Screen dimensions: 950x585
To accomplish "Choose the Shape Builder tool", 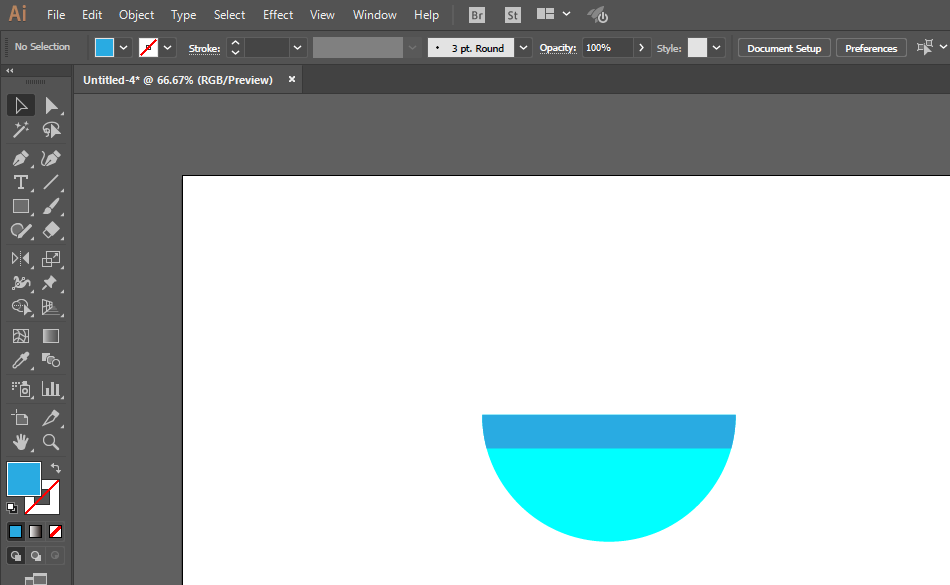I will click(21, 307).
